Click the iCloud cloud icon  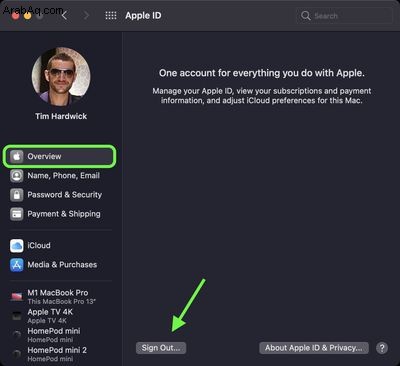[17, 246]
